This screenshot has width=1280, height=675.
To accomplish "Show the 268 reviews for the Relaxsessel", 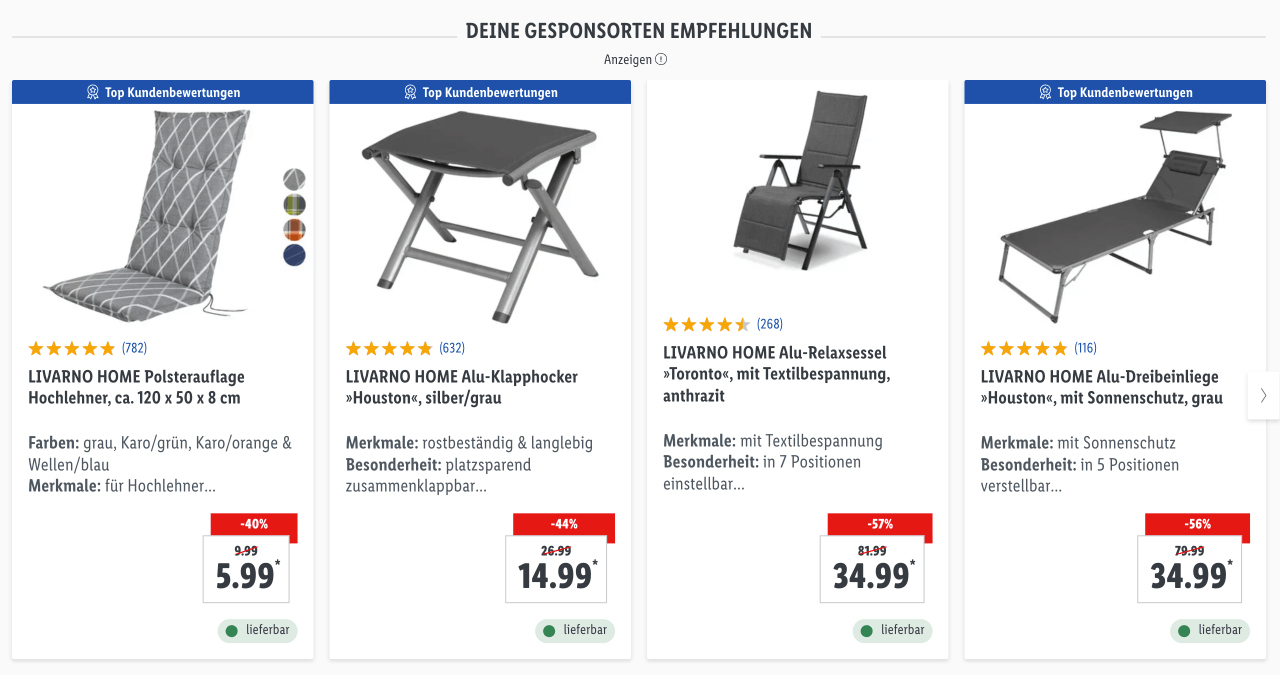I will [770, 324].
